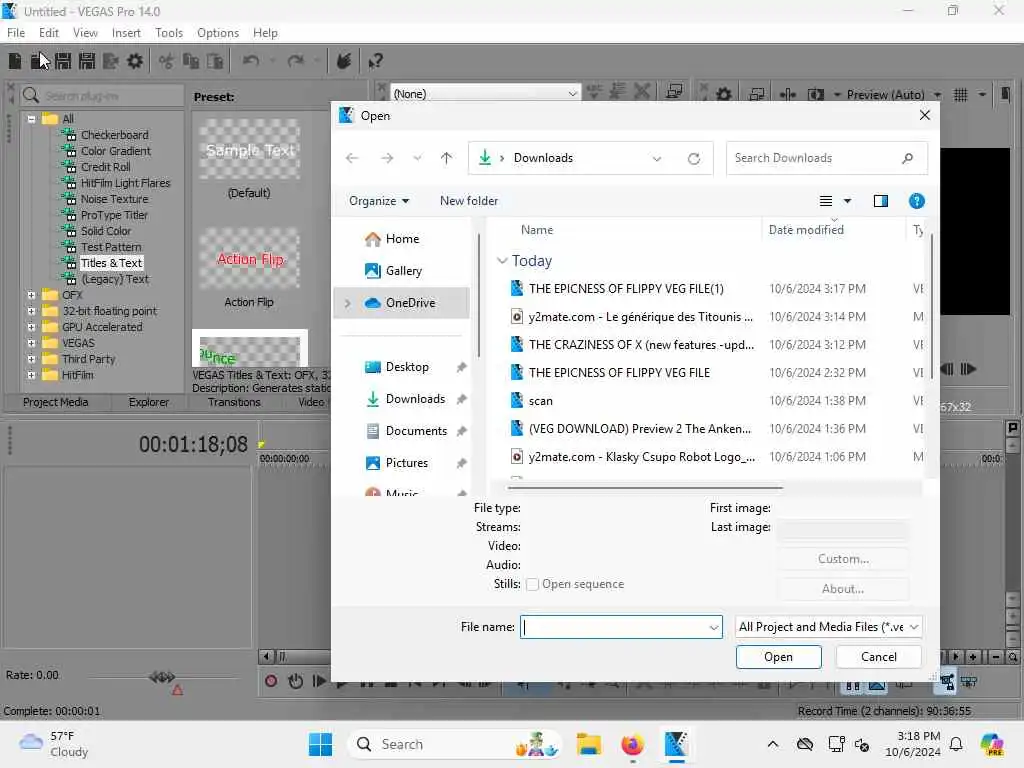1024x768 pixels.
Task: Open the Organize dropdown menu
Action: [x=379, y=201]
